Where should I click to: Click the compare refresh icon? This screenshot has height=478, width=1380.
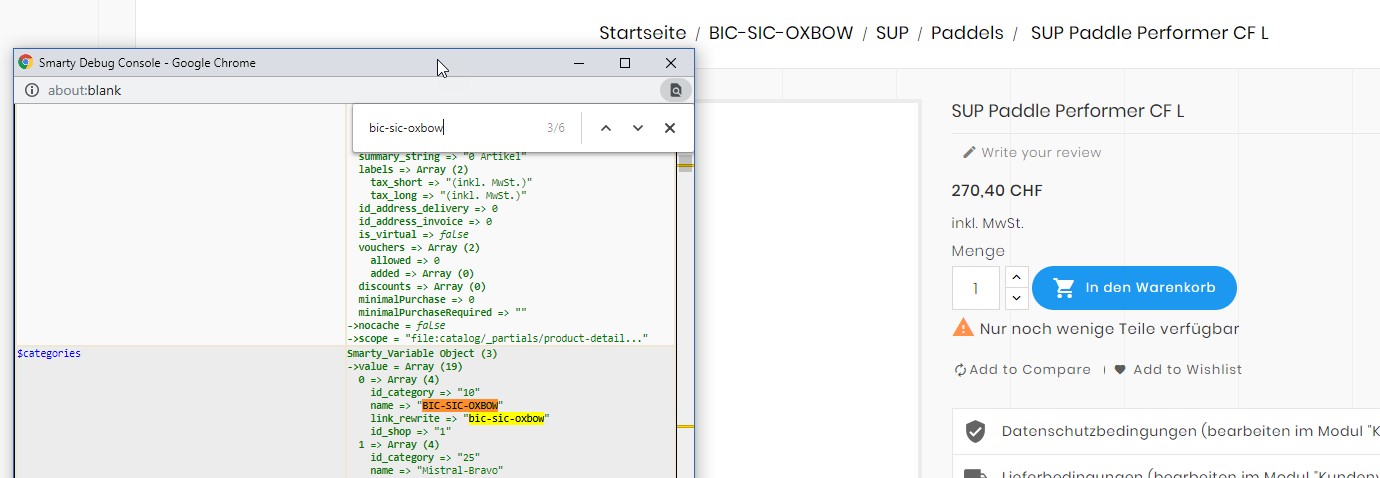(x=961, y=370)
